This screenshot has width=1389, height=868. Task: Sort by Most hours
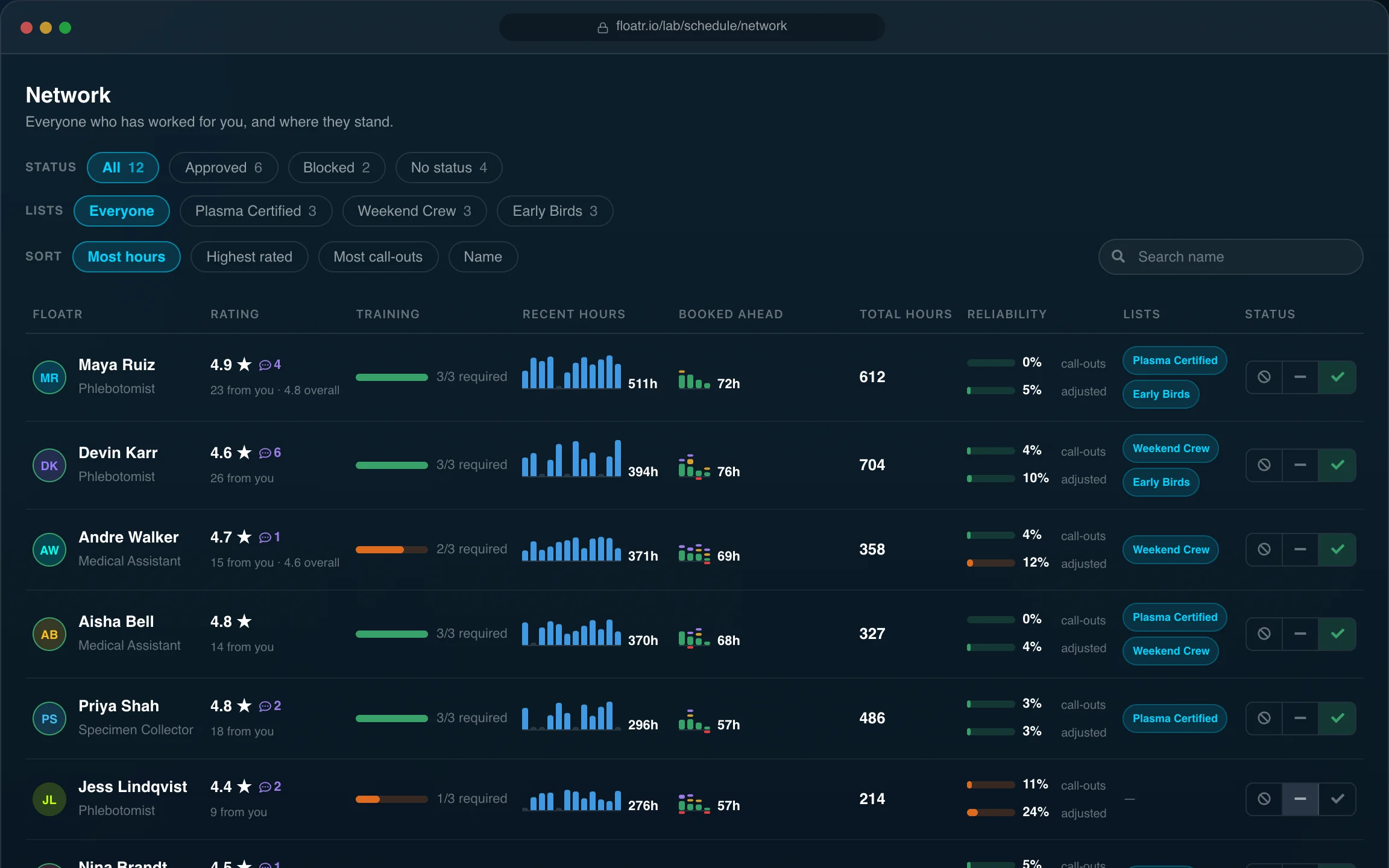pyautogui.click(x=126, y=257)
